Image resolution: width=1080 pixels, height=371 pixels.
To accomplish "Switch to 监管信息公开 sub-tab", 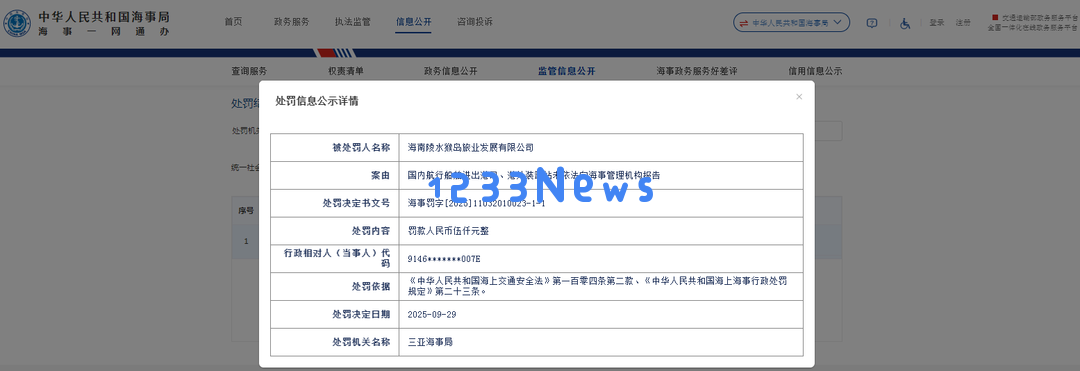I will [x=566, y=71].
